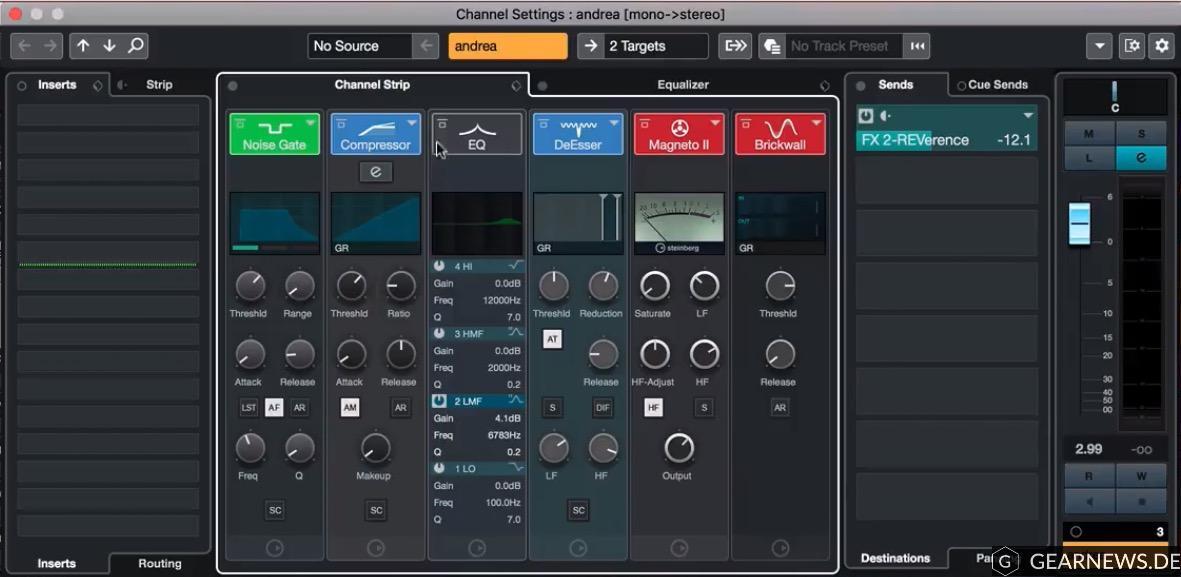
Task: Click the preset reload icon beside No Track Preset
Action: click(917, 46)
